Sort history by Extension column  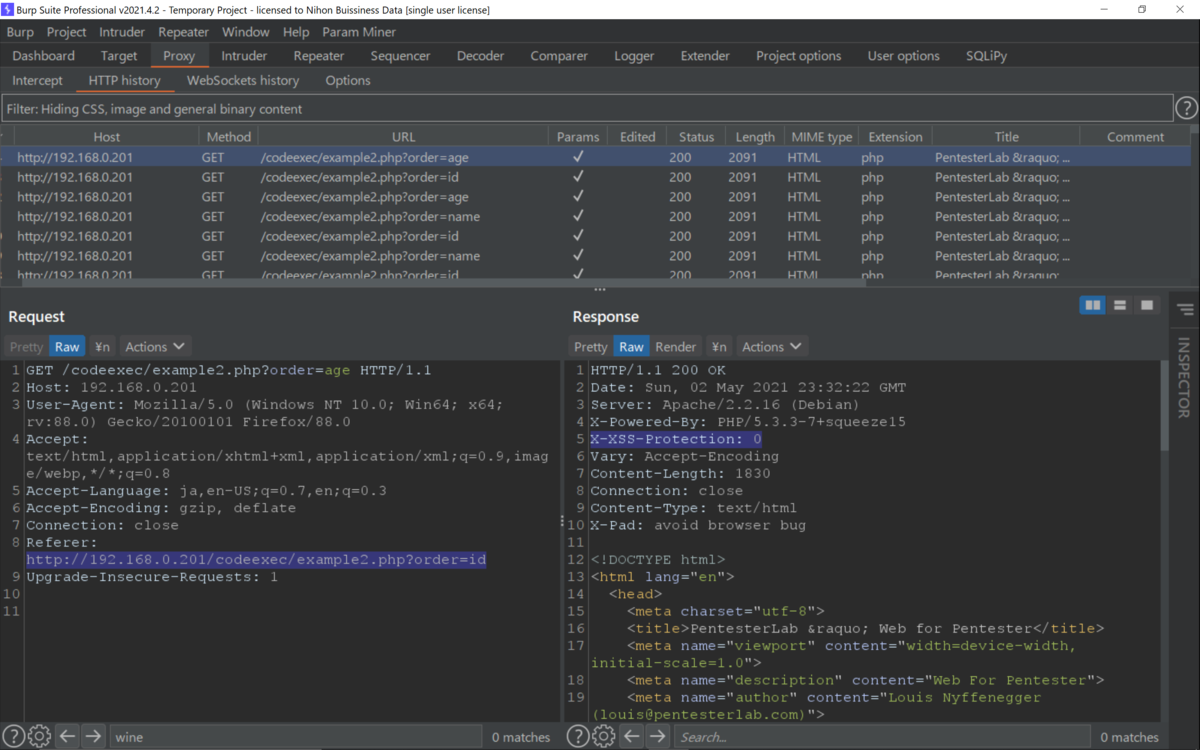pos(895,137)
